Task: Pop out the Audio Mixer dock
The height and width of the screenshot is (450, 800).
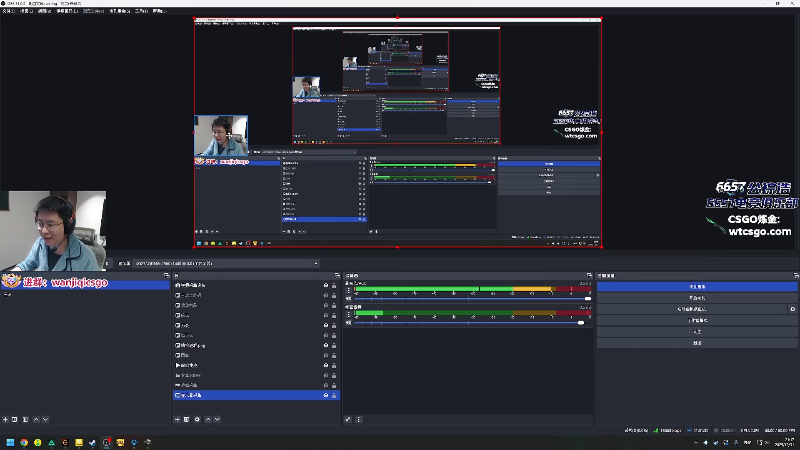Action: click(x=589, y=276)
